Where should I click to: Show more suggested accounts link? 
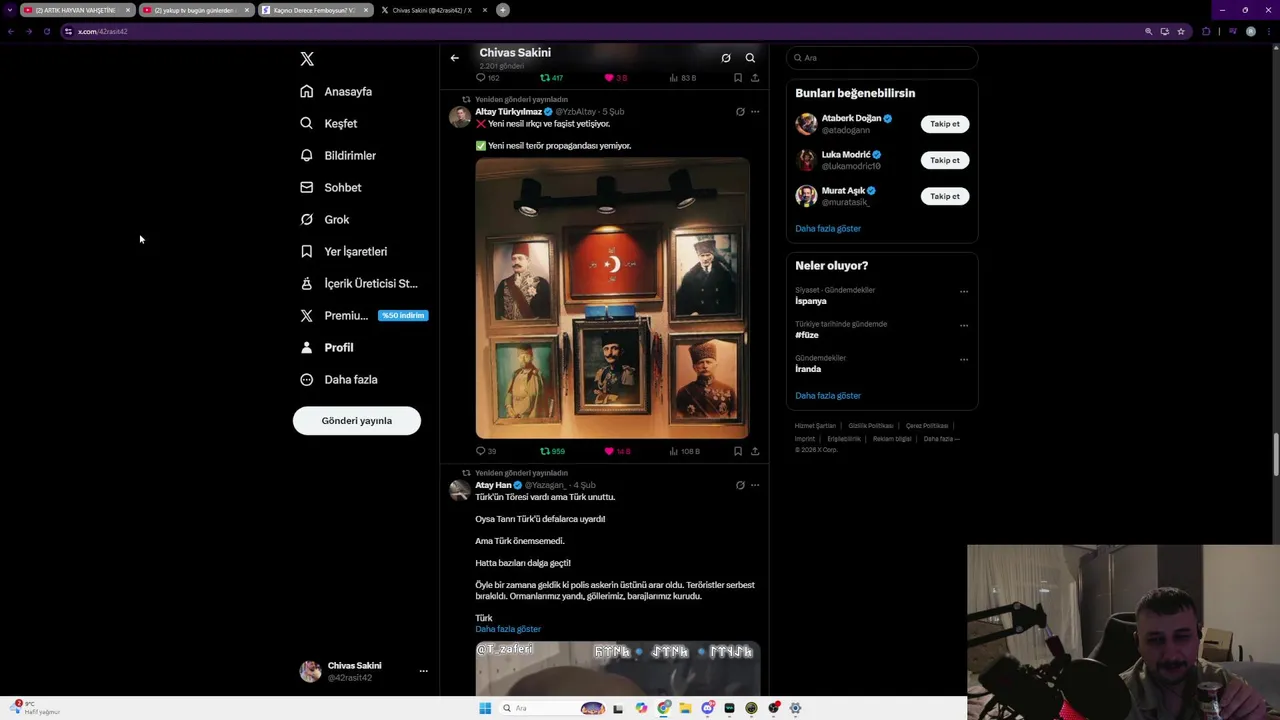tap(828, 228)
